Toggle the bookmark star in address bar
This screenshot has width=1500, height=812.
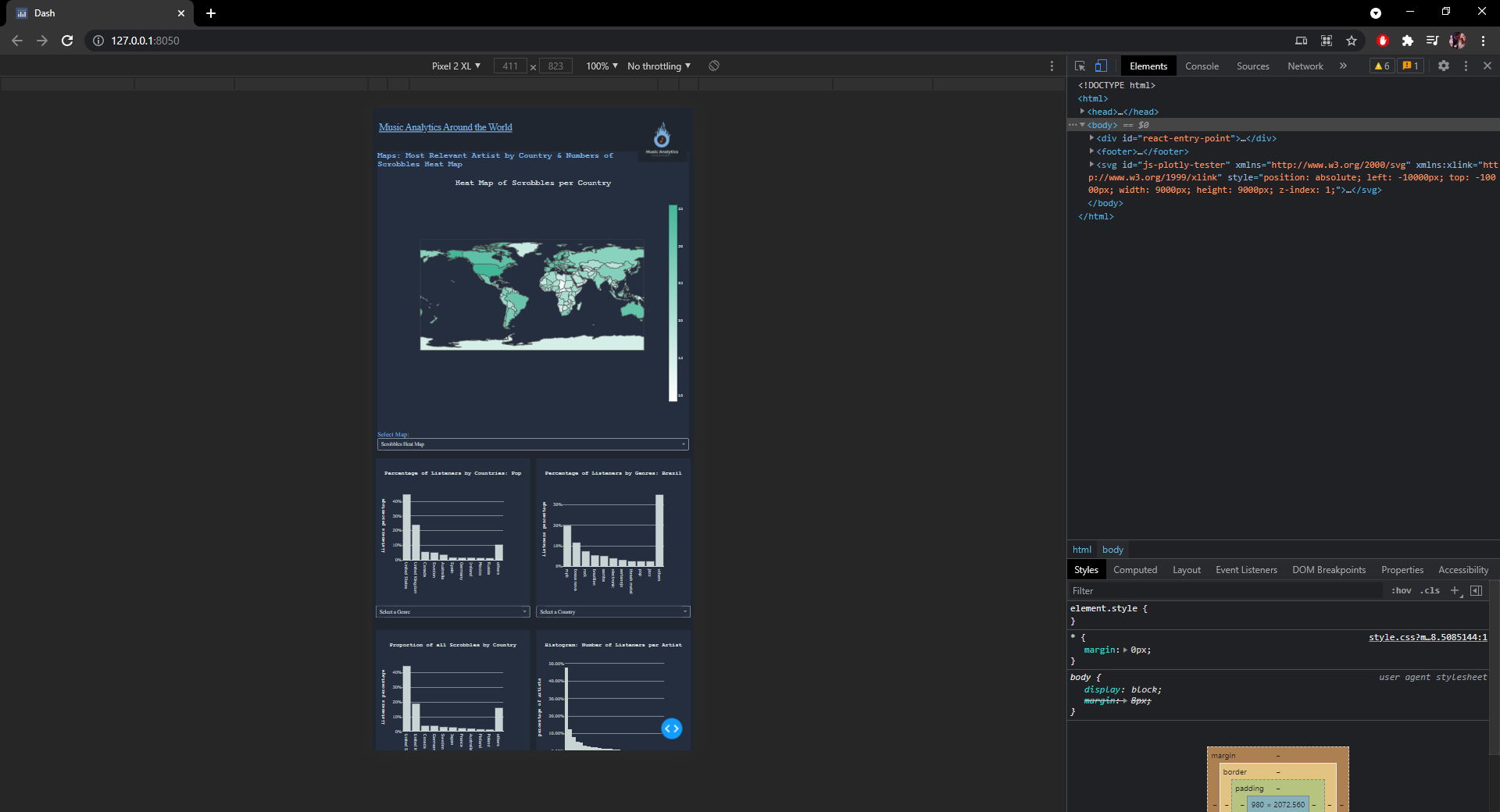[1352, 41]
